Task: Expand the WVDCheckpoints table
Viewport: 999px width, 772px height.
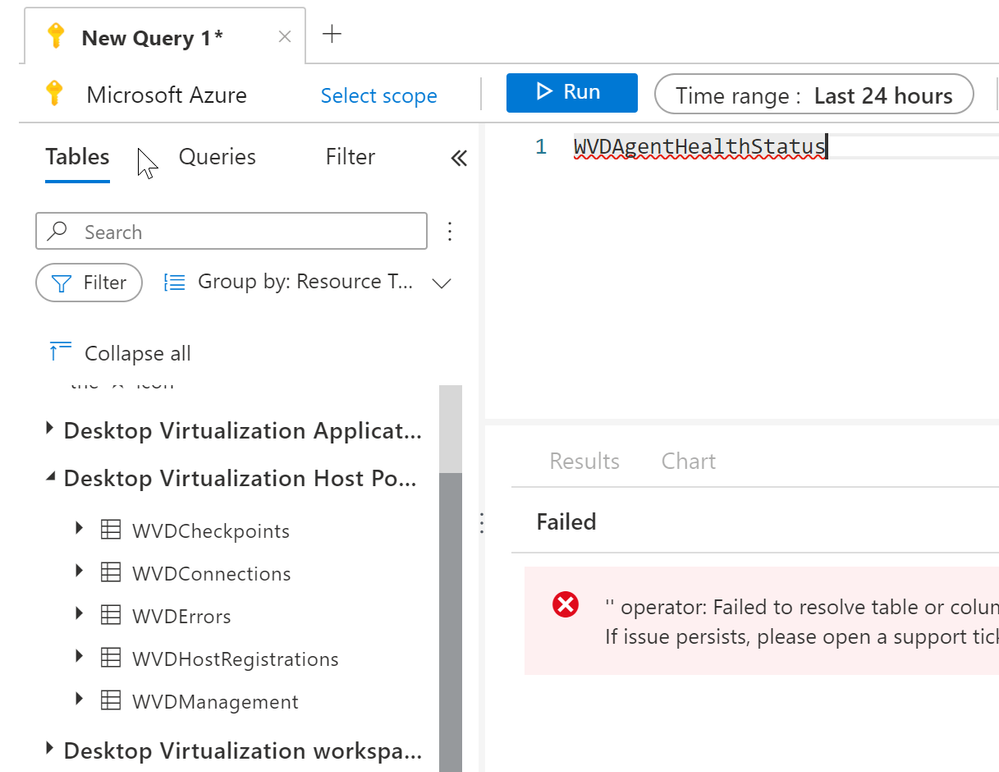Action: (80, 529)
